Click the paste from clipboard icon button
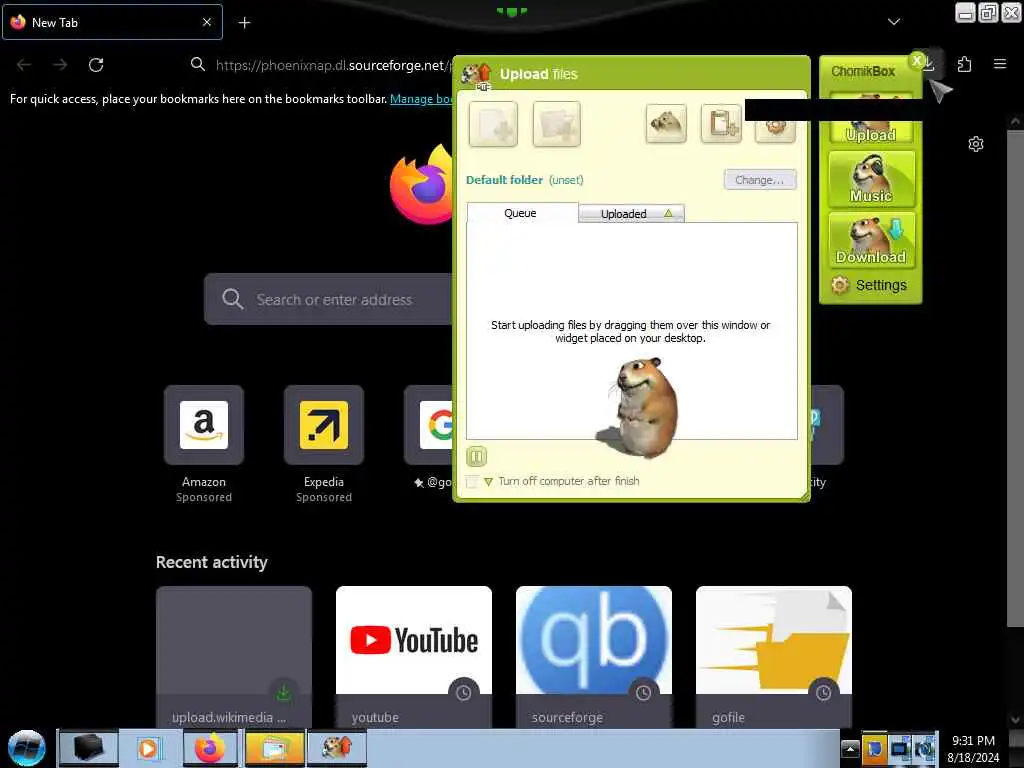This screenshot has width=1024, height=768. [722, 123]
